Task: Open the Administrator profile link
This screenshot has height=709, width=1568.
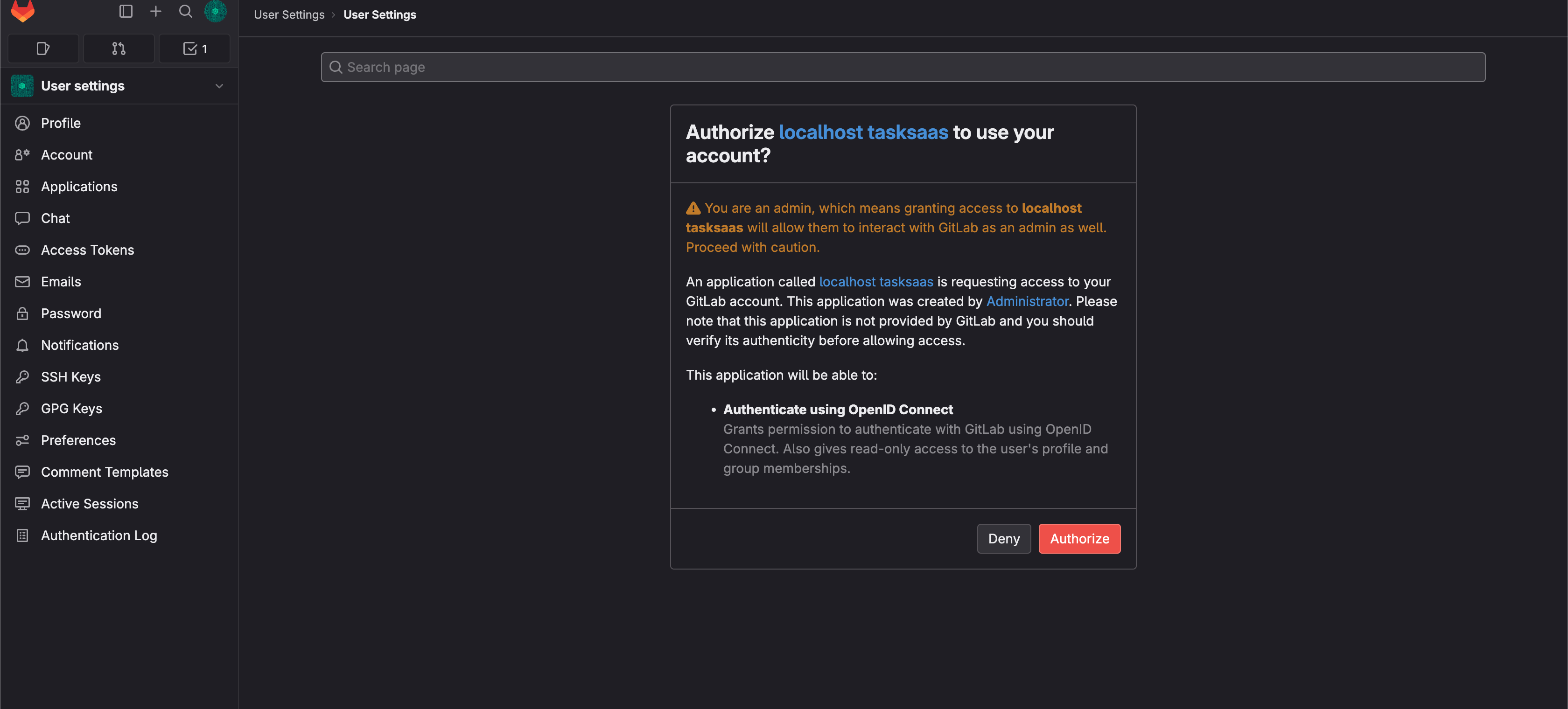Action: 1027,301
